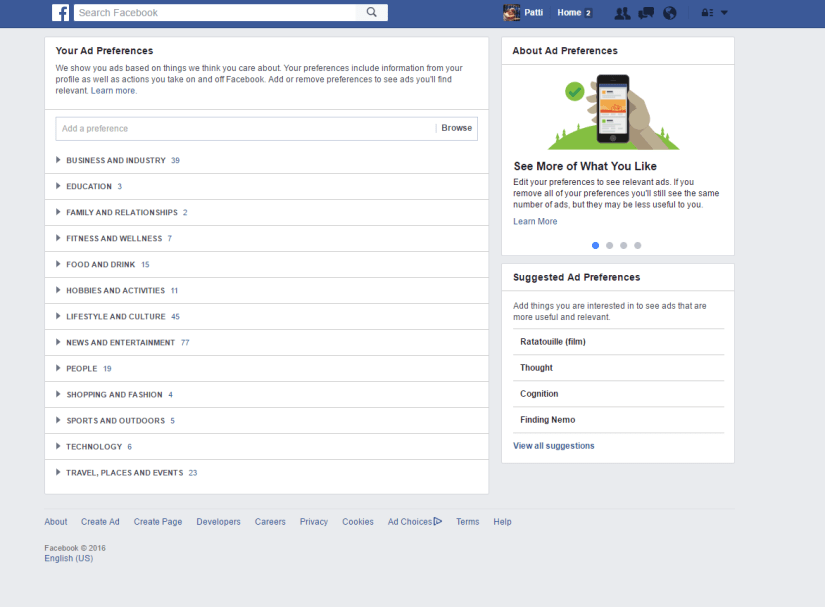Viewport: 825px width, 607px height.
Task: Click the Browse button
Action: 456,128
